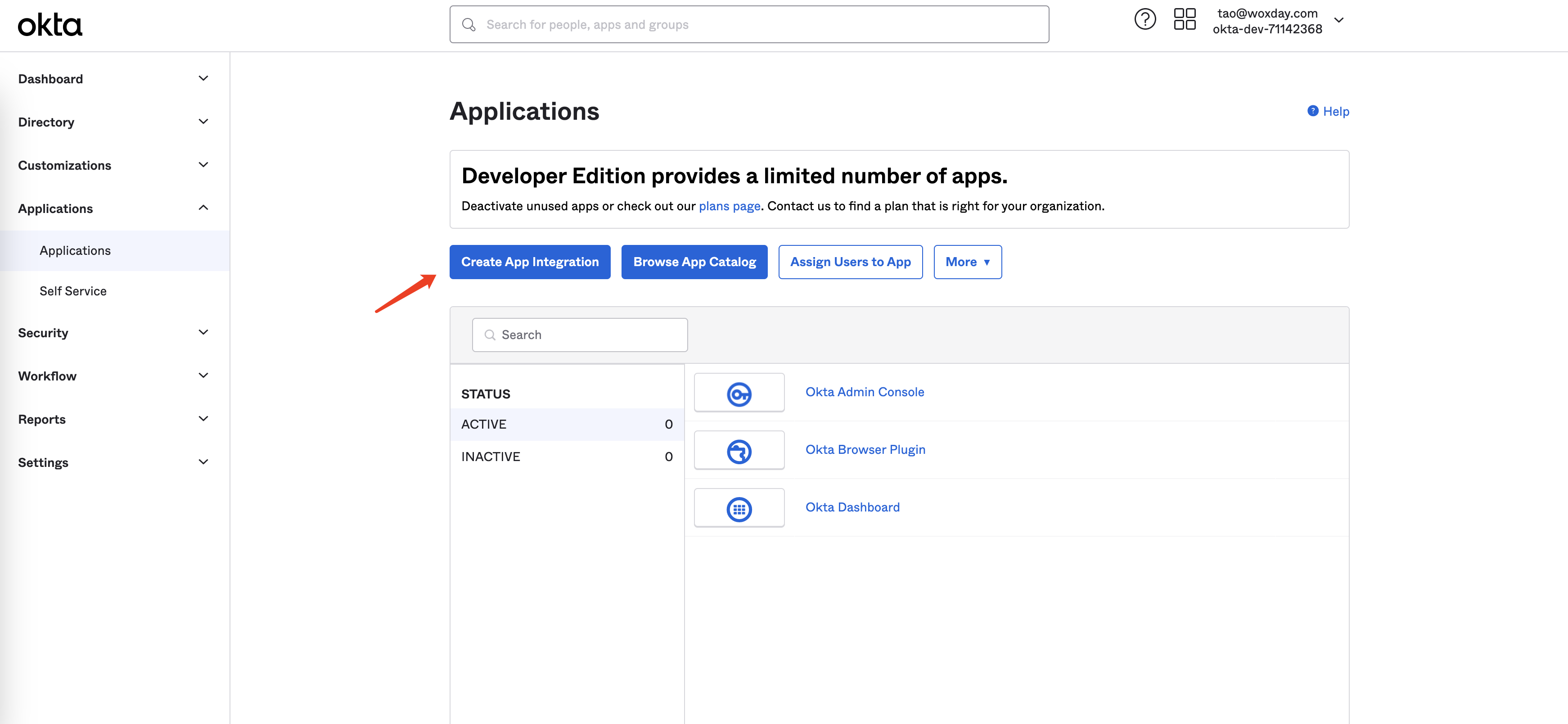The image size is (1568, 724).
Task: Expand the Settings menu chevron
Action: click(x=203, y=462)
